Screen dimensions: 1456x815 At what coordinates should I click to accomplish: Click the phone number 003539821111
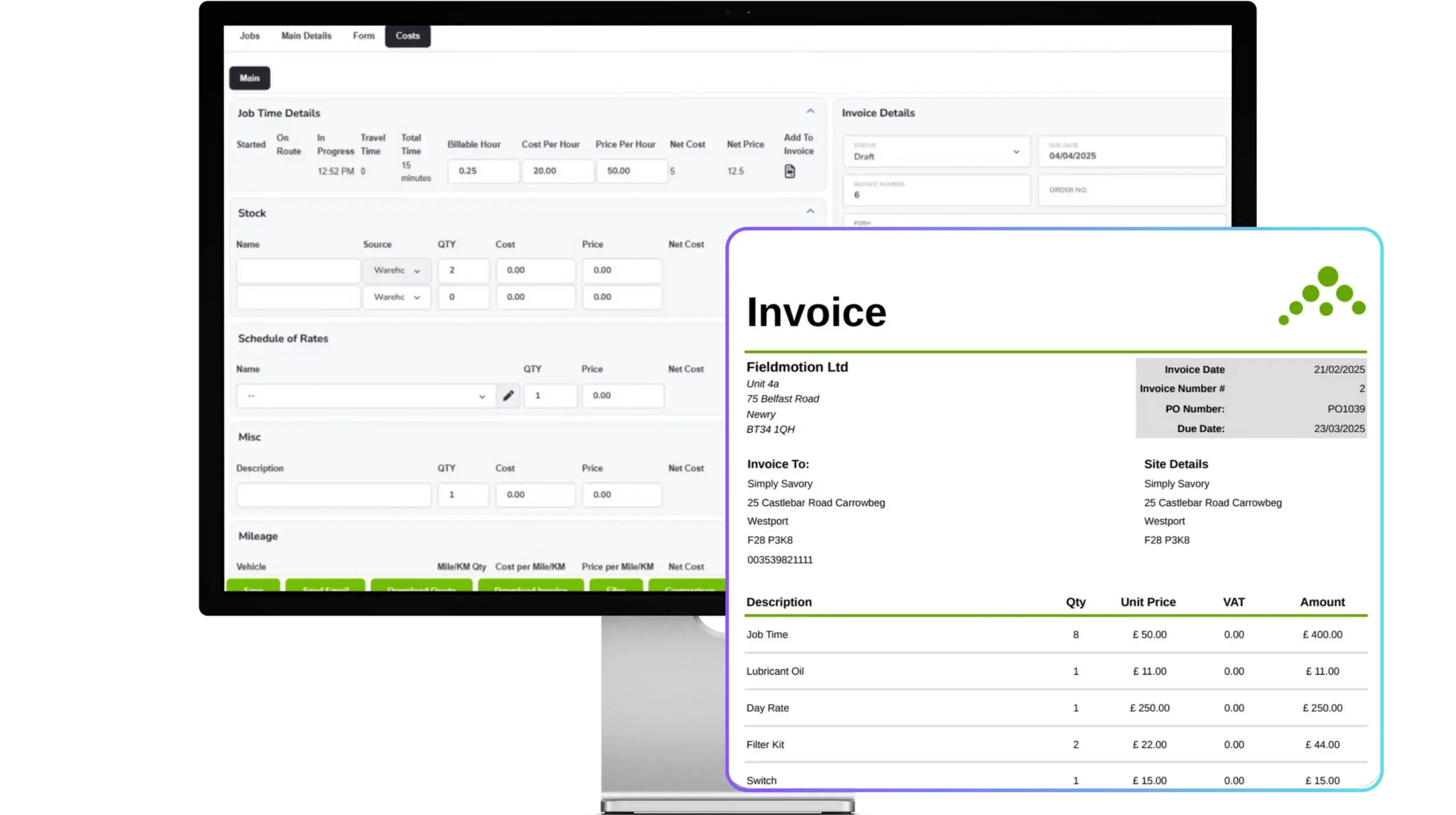[780, 560]
